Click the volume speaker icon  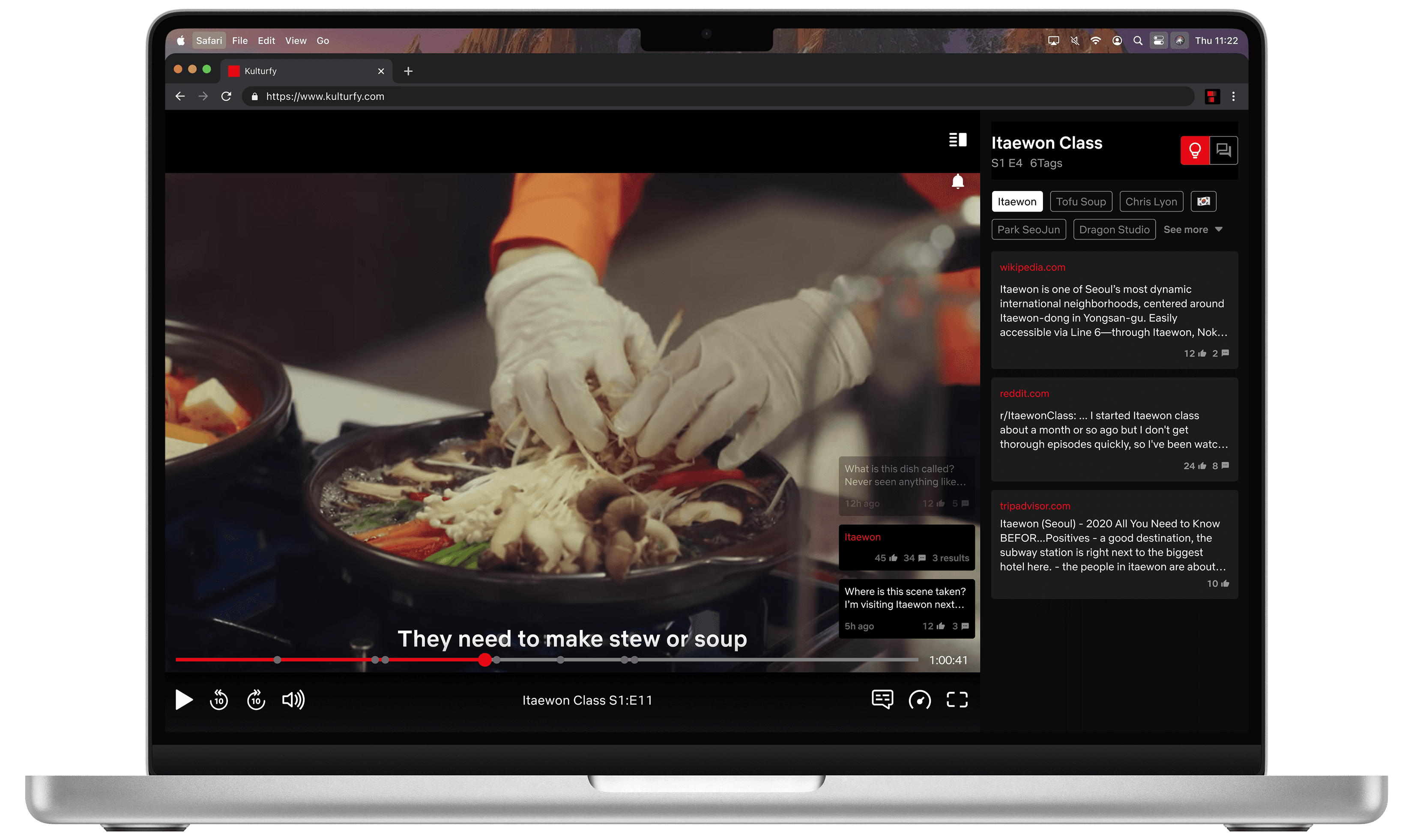pos(293,700)
